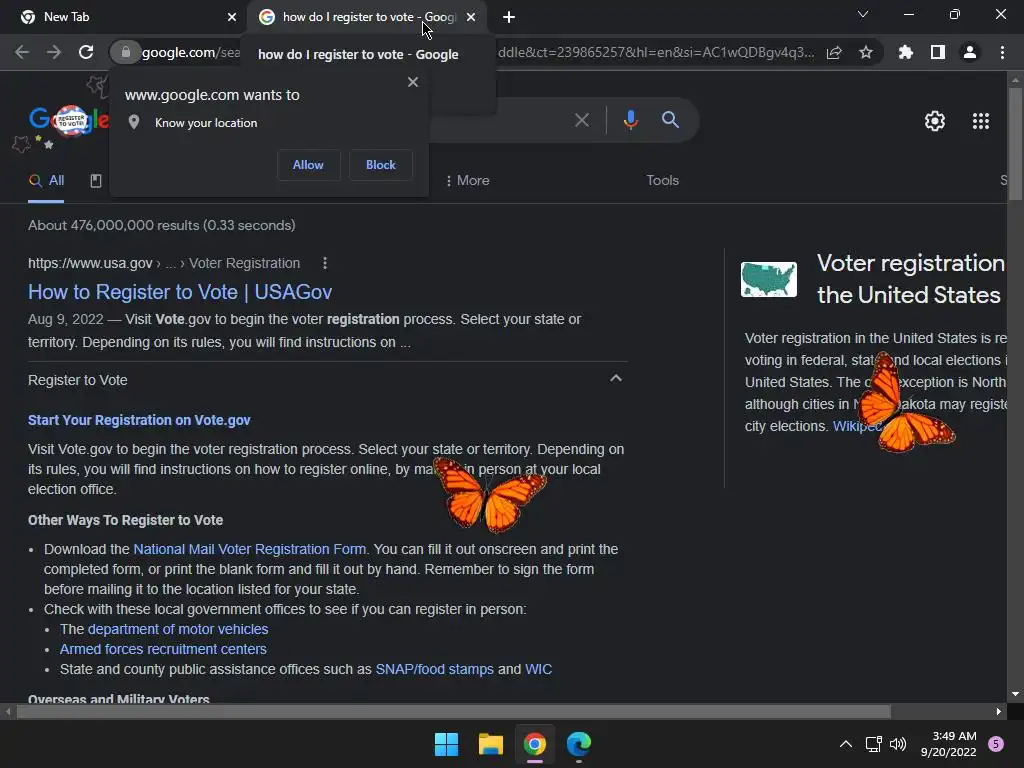The image size is (1024, 768).
Task: Open Windows Start menu
Action: (x=447, y=744)
